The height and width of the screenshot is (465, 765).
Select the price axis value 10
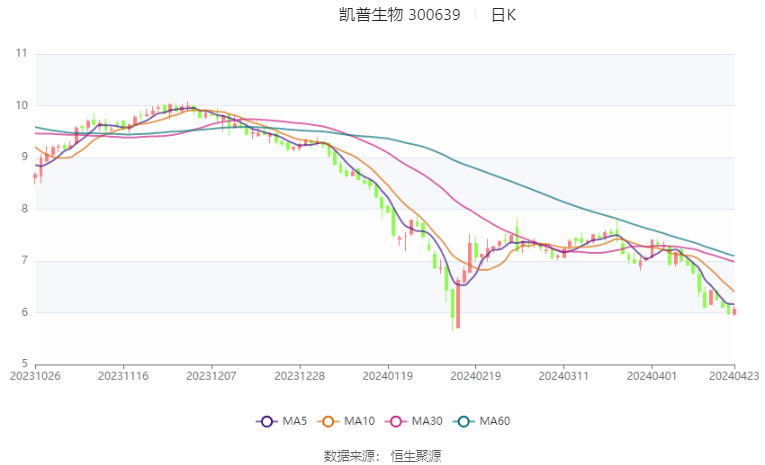click(x=20, y=105)
